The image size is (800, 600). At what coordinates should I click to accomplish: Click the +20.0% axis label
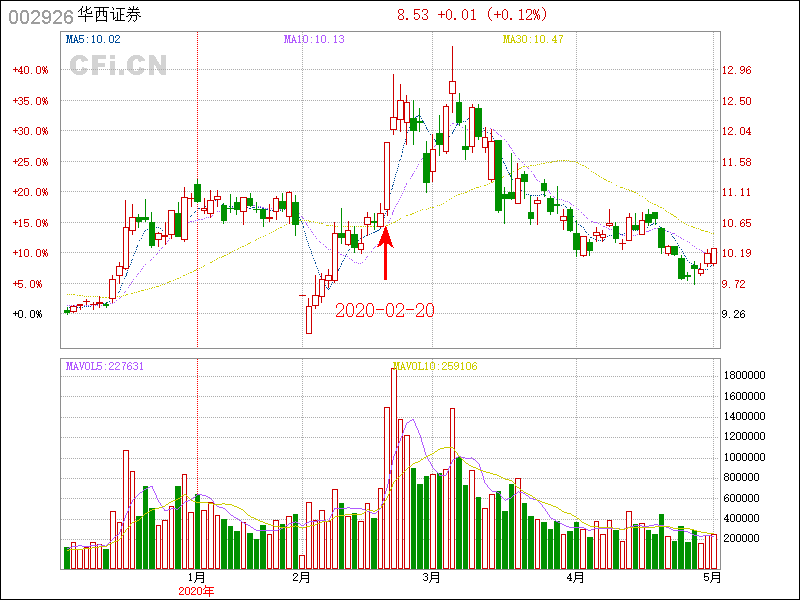pos(31,192)
